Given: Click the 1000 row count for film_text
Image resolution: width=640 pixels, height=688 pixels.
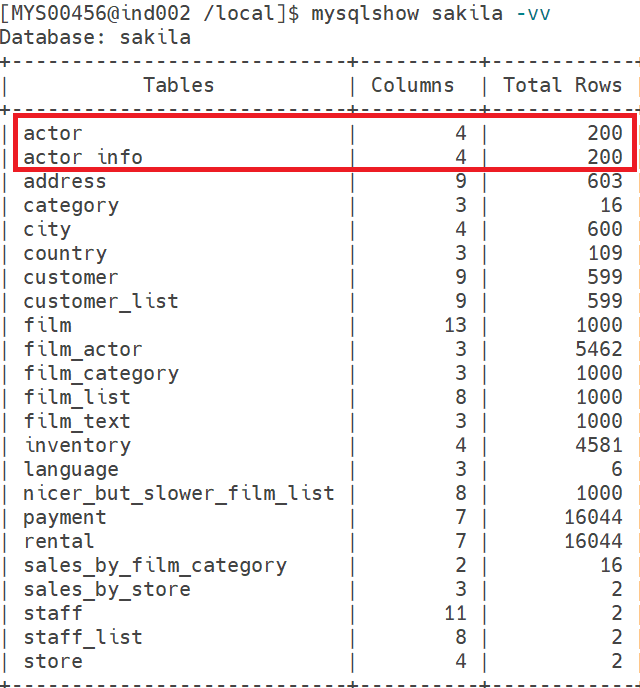Looking at the screenshot, I should (x=599, y=421).
